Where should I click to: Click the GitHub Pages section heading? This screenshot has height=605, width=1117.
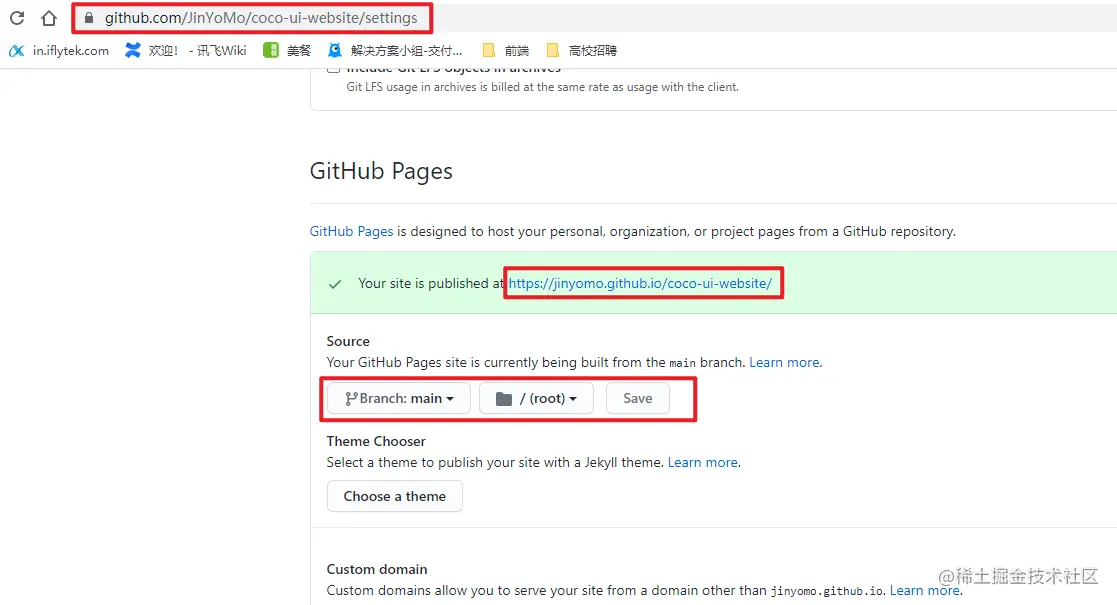pyautogui.click(x=381, y=171)
